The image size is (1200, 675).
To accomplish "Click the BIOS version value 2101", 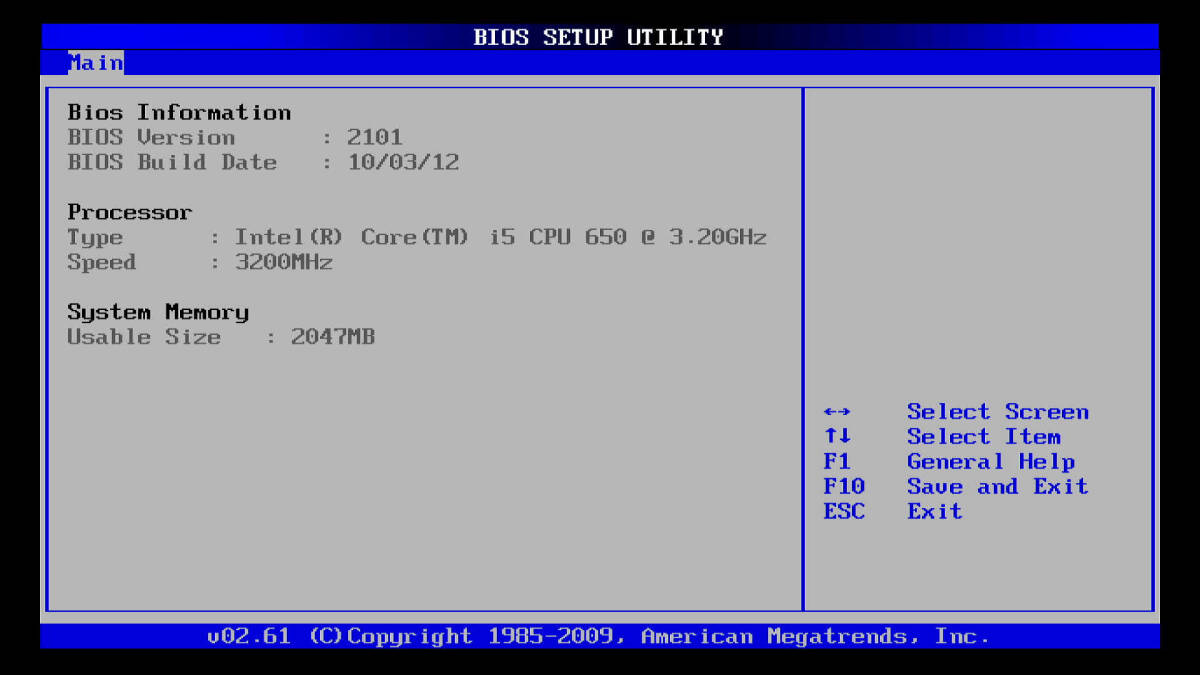I will coord(375,137).
